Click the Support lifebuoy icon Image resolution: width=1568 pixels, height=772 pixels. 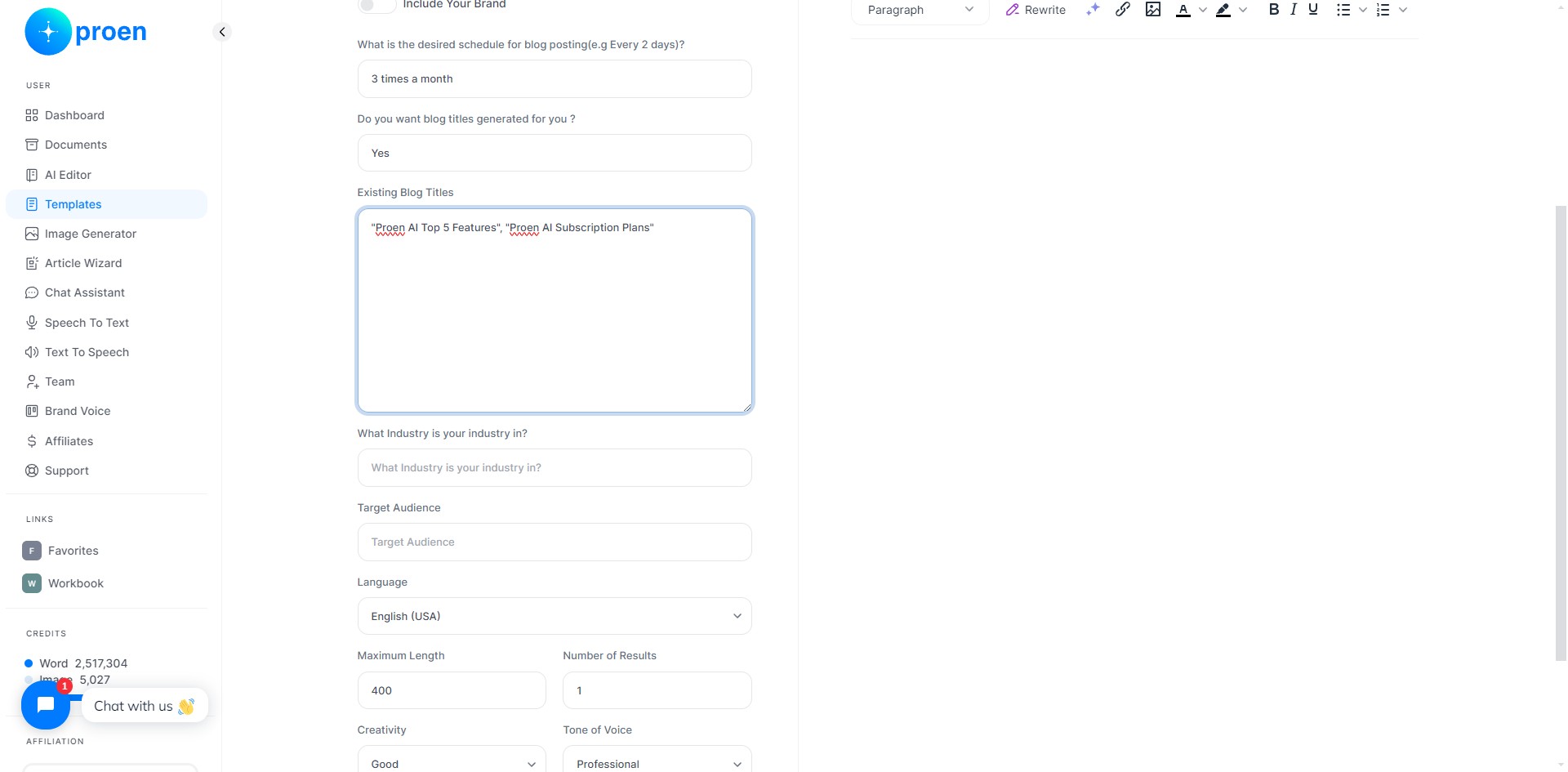click(32, 471)
